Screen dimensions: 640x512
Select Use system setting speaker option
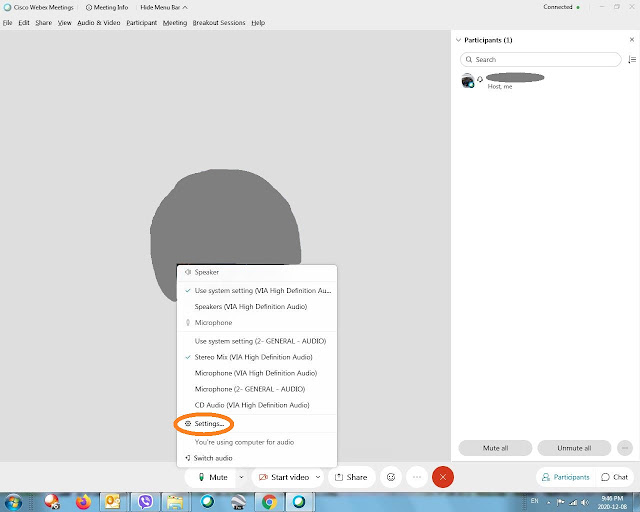click(257, 291)
